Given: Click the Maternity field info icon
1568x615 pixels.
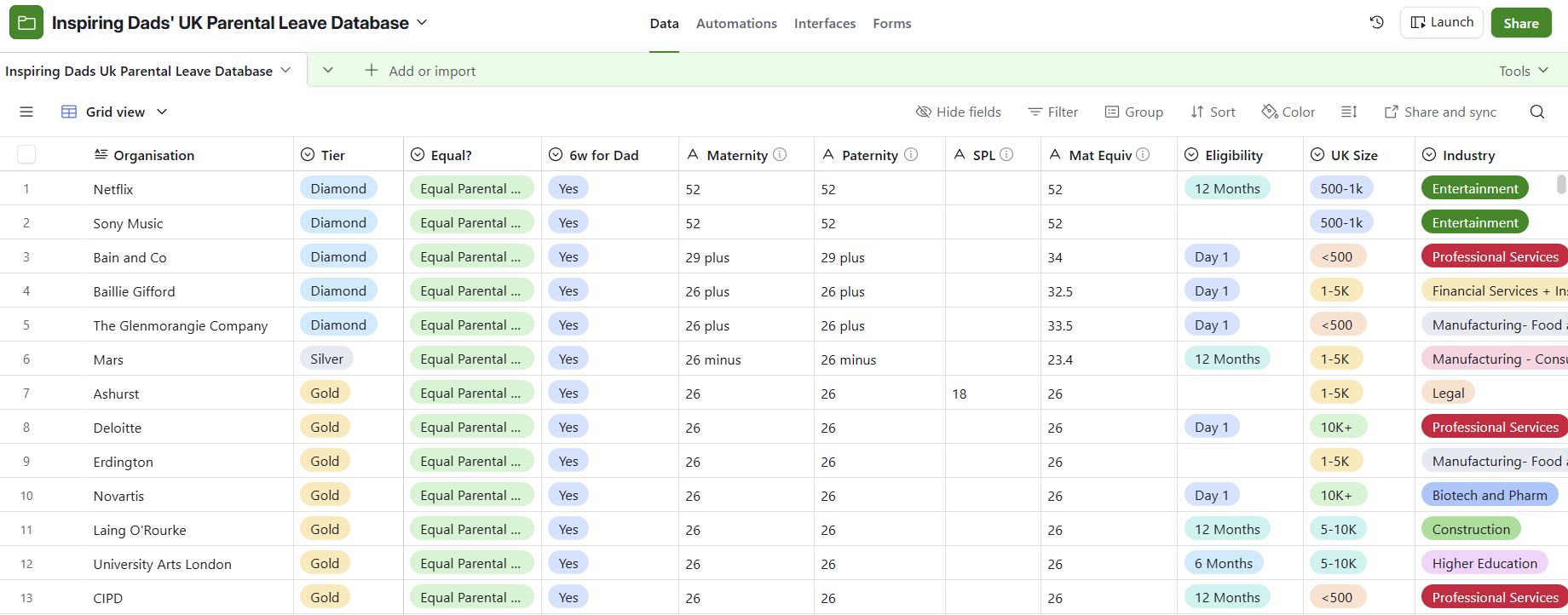Looking at the screenshot, I should tap(780, 154).
